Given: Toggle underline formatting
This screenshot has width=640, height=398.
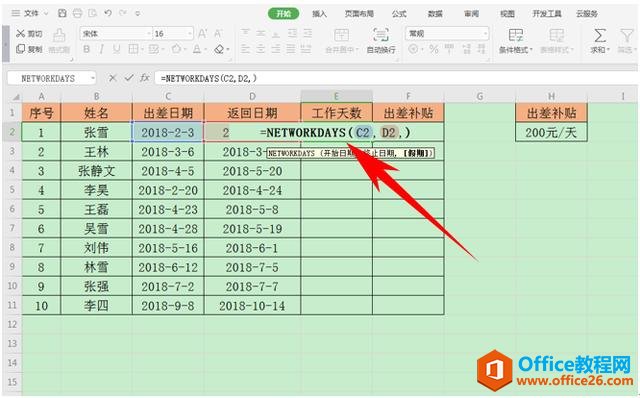Looking at the screenshot, I should [x=116, y=49].
